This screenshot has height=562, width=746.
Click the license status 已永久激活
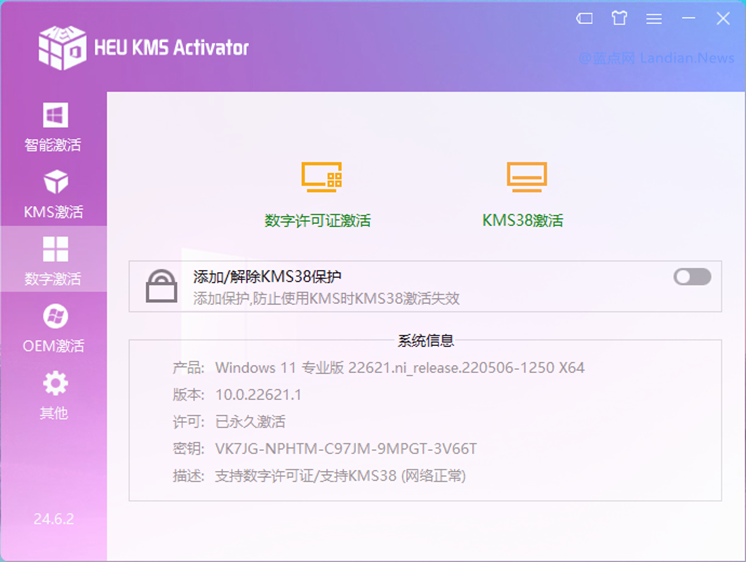(x=250, y=422)
